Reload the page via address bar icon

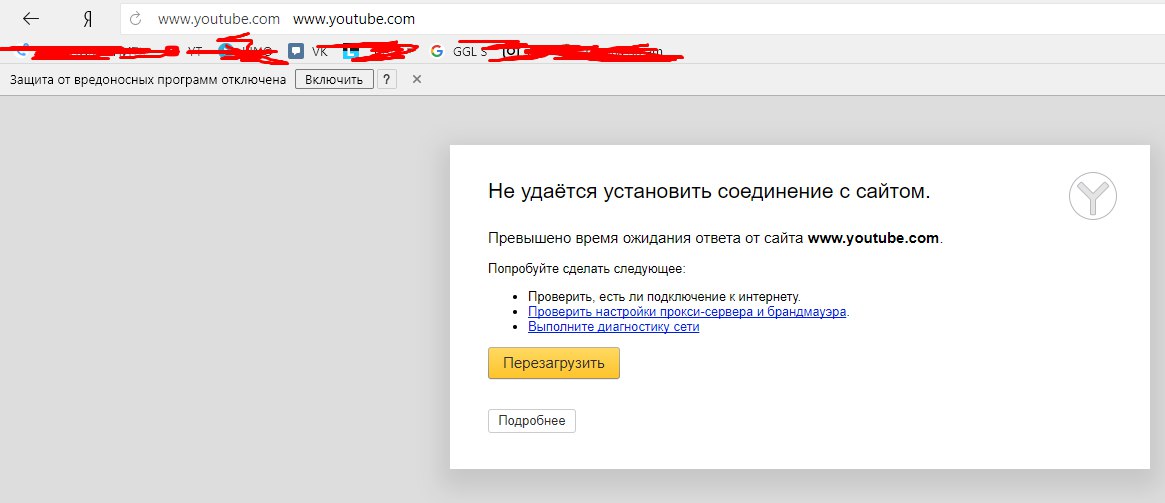click(x=136, y=19)
